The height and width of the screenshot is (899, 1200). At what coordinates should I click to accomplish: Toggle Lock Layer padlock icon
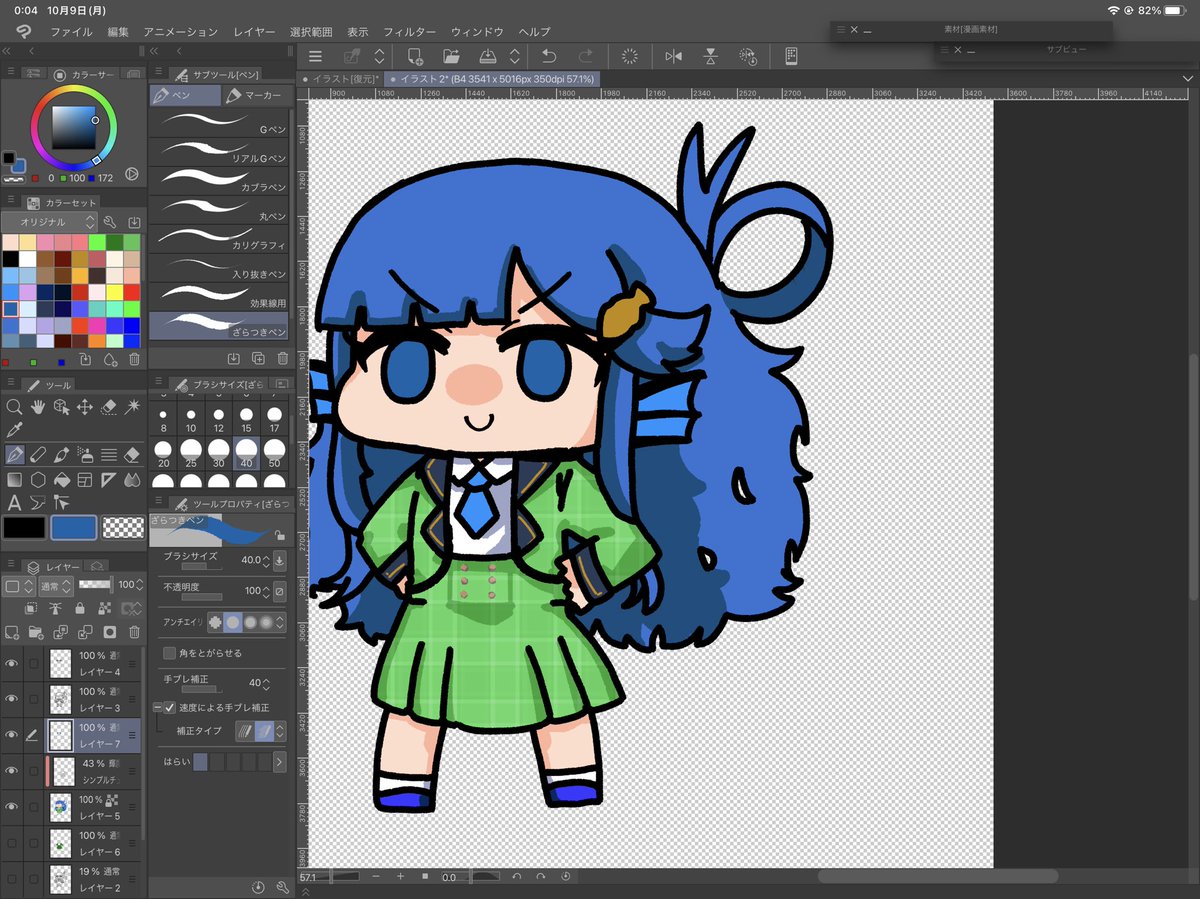78,608
